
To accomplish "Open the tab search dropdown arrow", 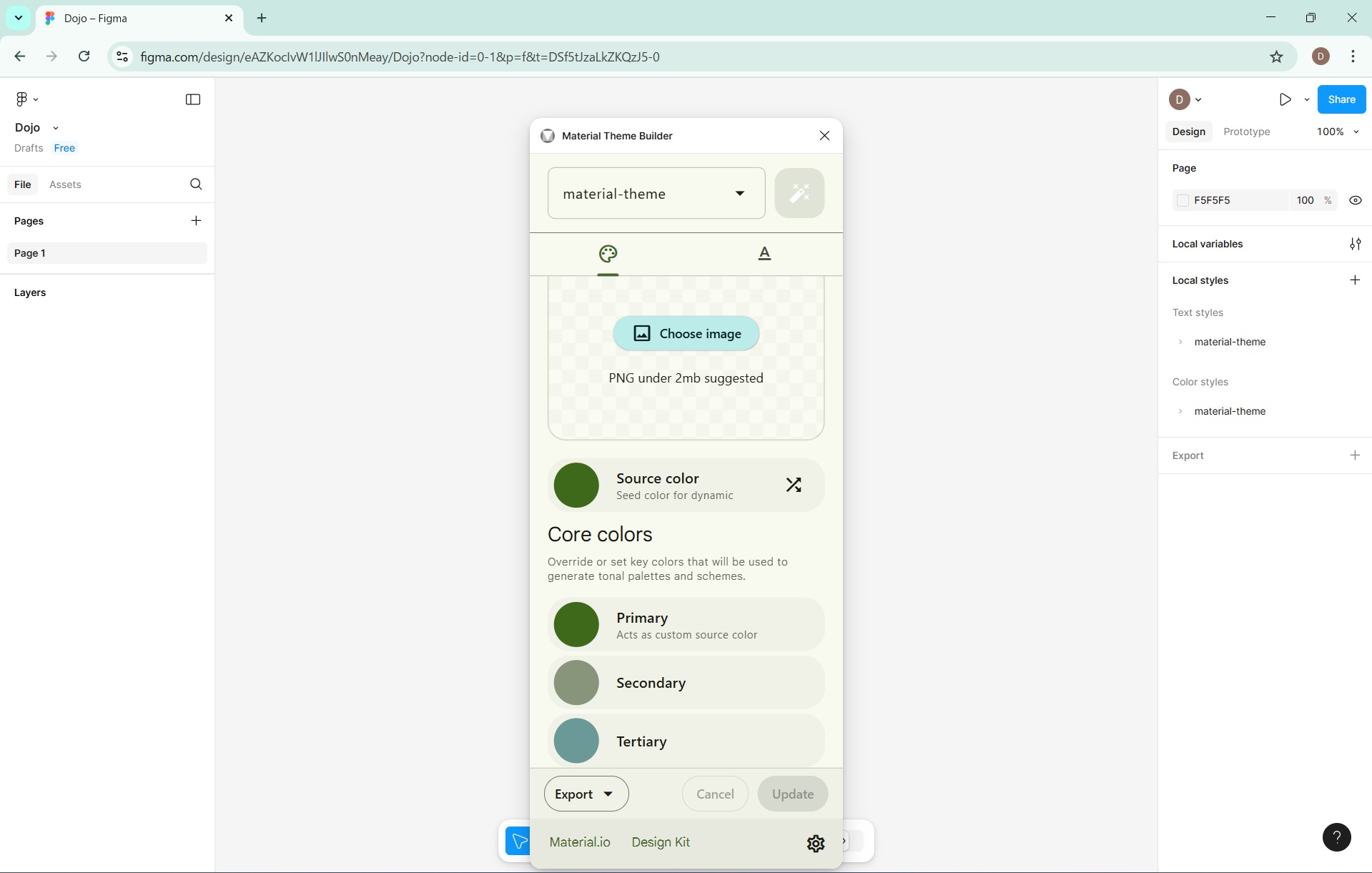I will pyautogui.click(x=18, y=18).
